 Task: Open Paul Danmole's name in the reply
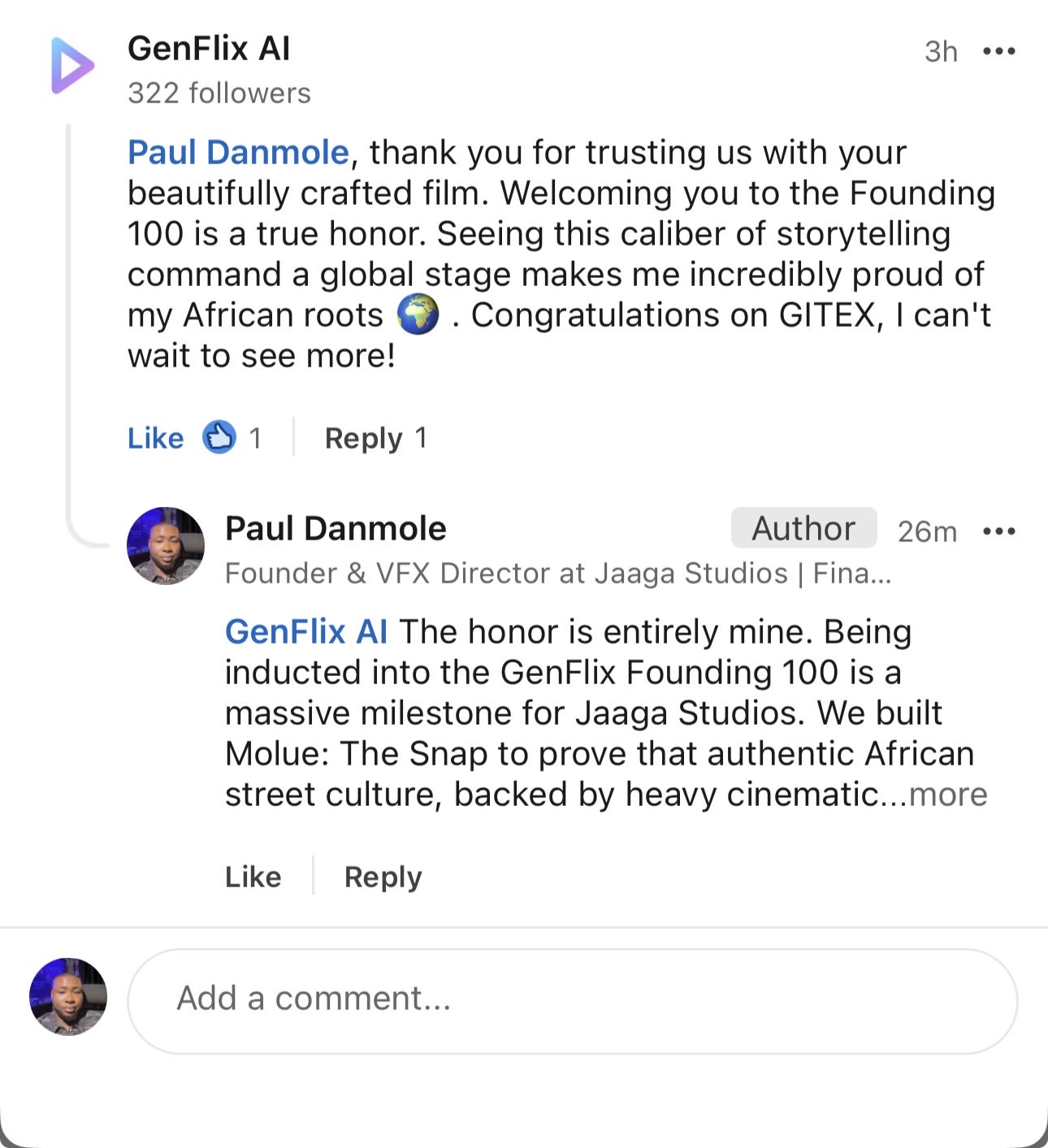pos(336,529)
